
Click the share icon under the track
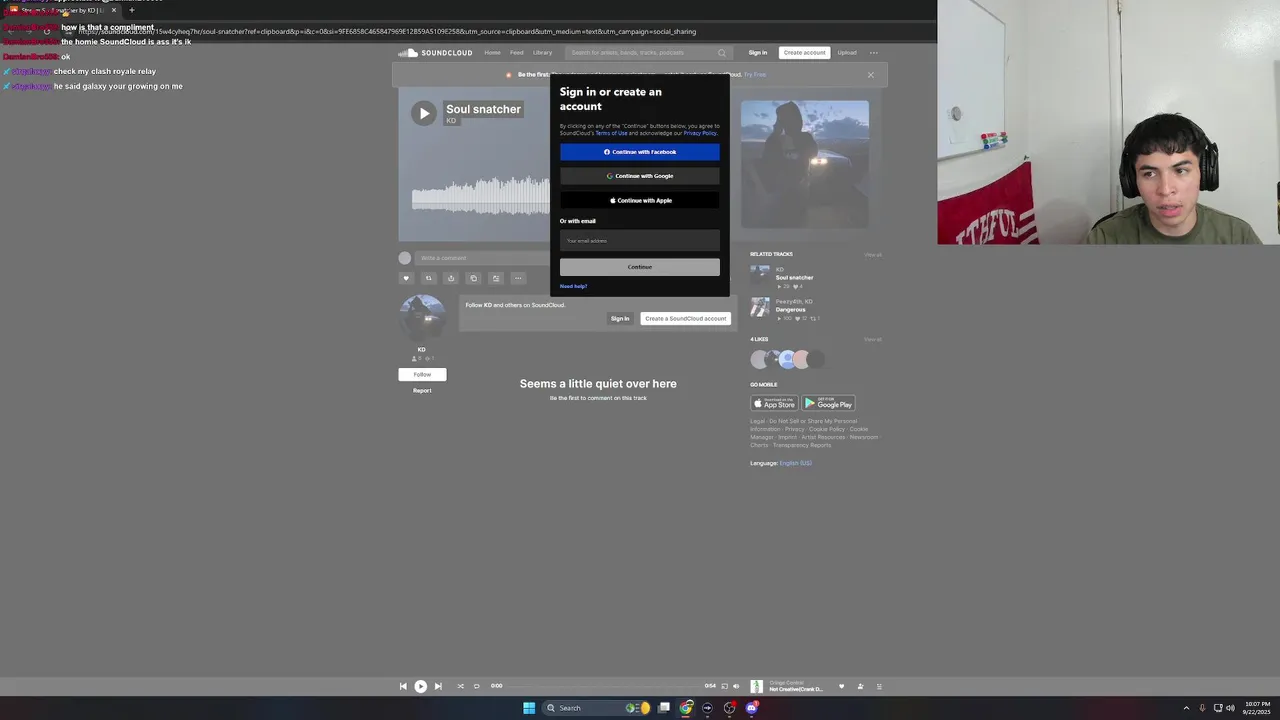451,278
